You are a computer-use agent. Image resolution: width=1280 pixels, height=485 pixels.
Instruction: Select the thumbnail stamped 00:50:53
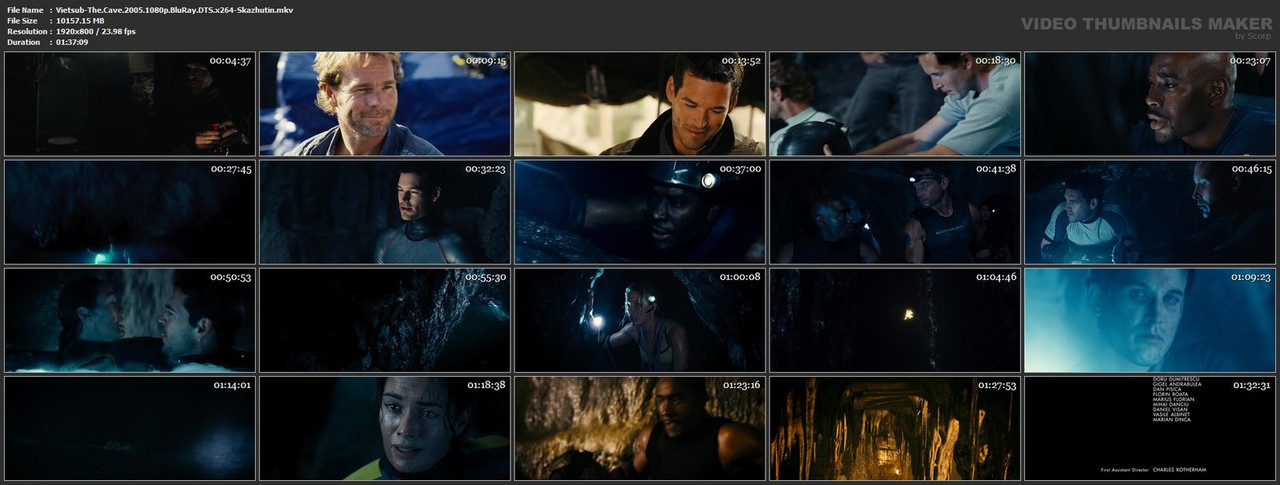(130, 320)
